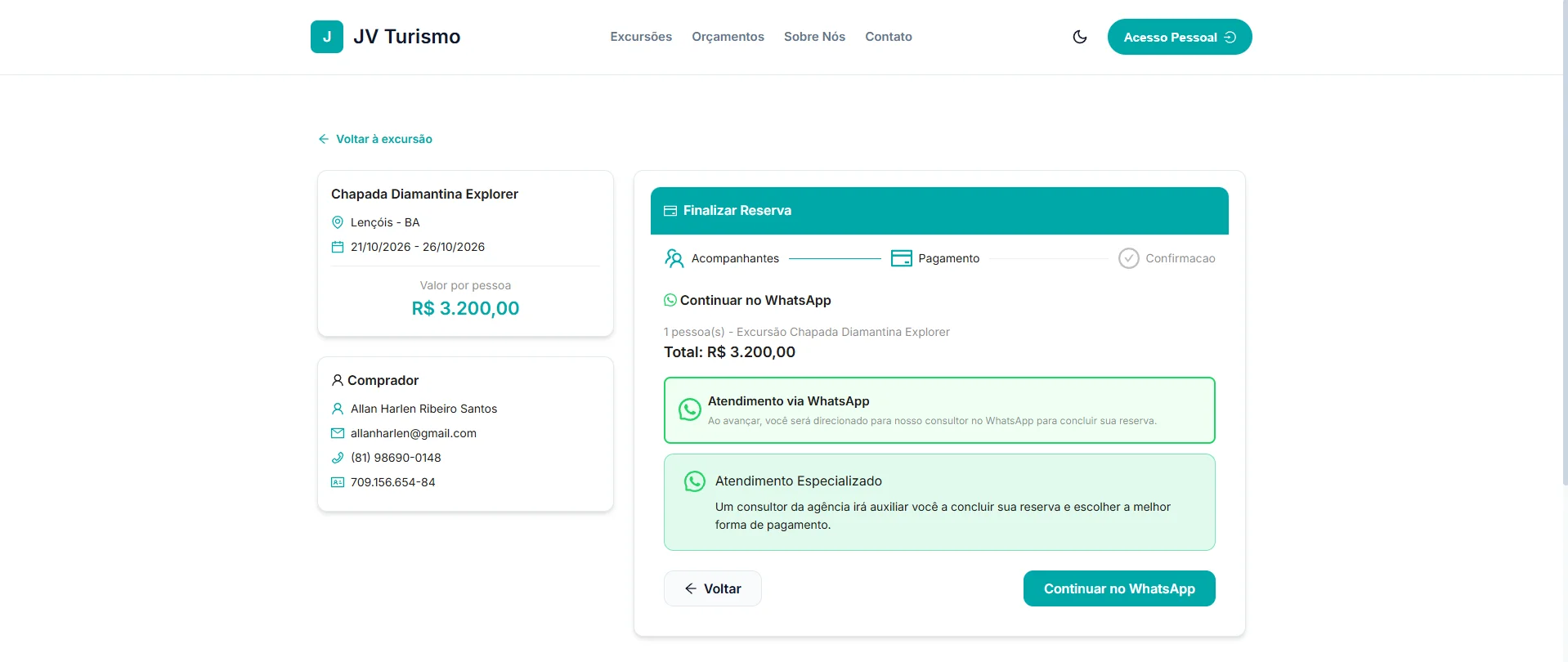Viewport: 1568px width, 662px height.
Task: Click the Acompanhantes step people icon
Action: (x=674, y=258)
